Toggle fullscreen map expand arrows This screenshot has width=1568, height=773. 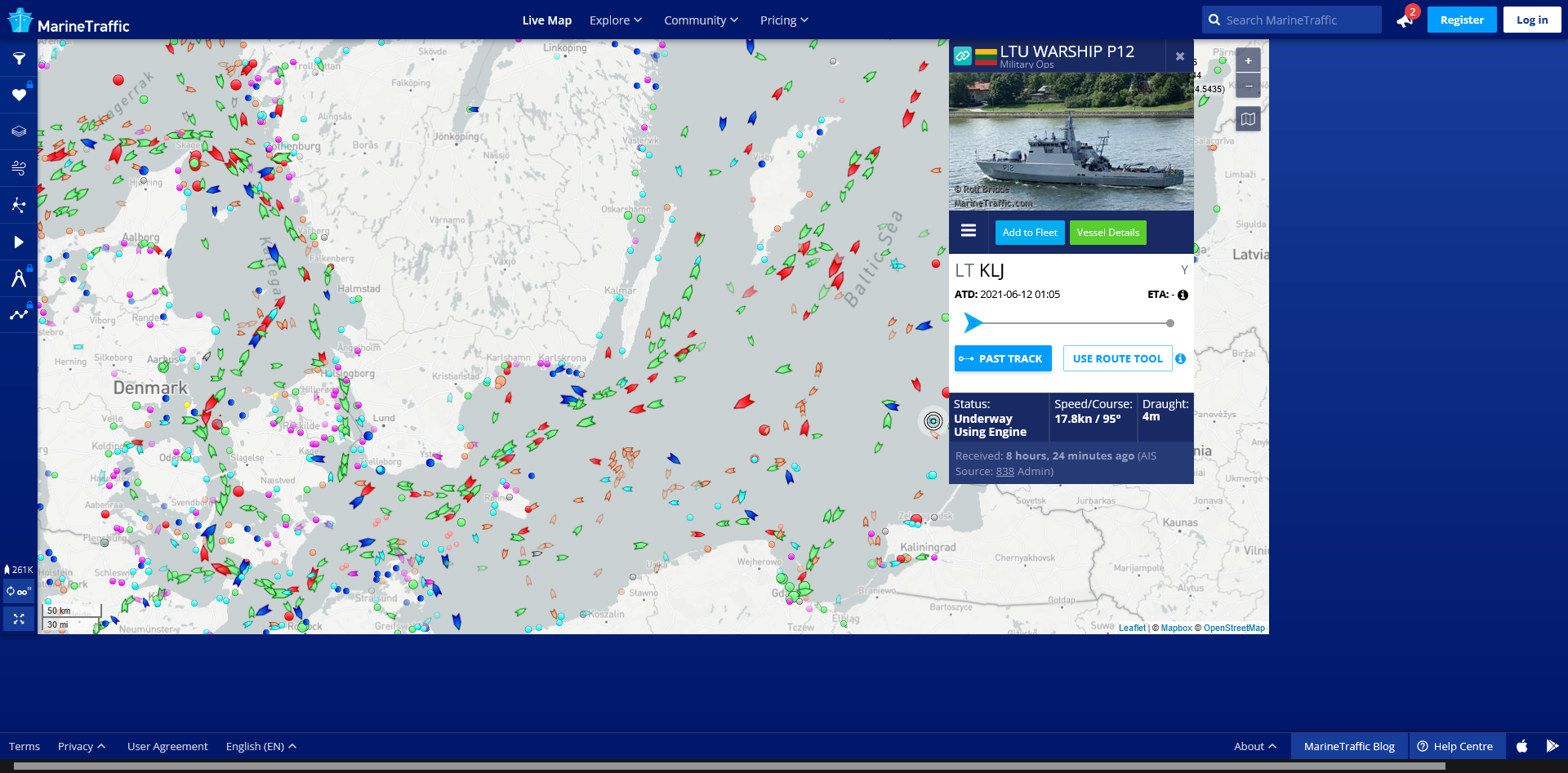pyautogui.click(x=19, y=619)
